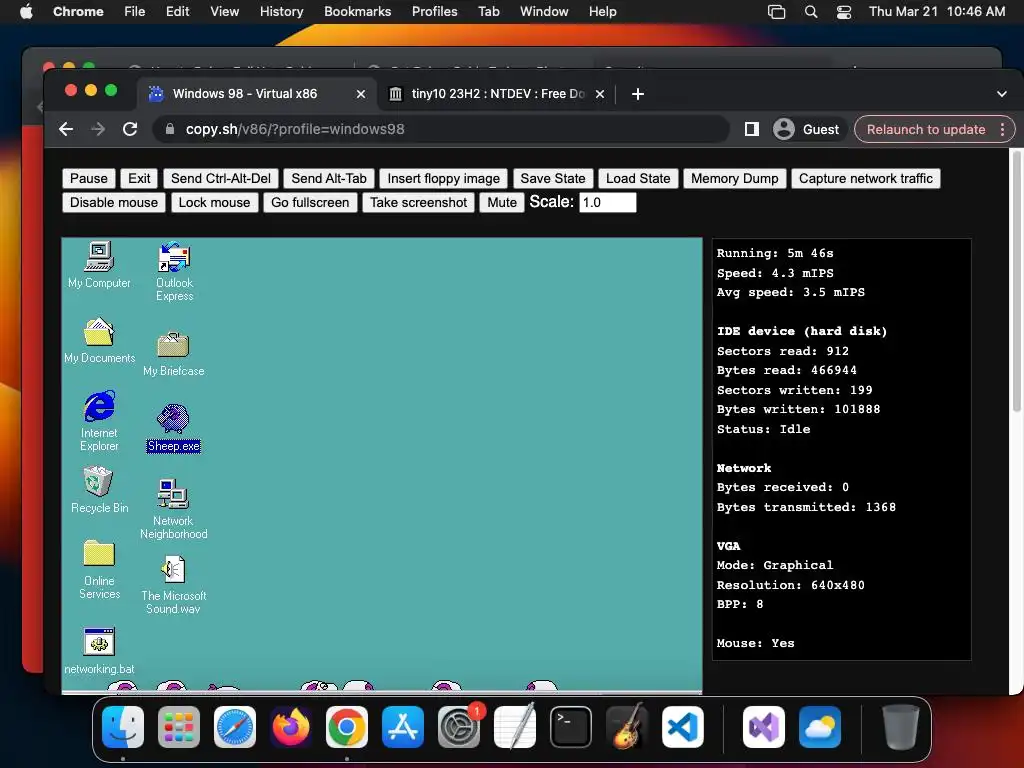Select Internet Explorer desktop icon
Screen dimensions: 1024x768
(x=99, y=421)
